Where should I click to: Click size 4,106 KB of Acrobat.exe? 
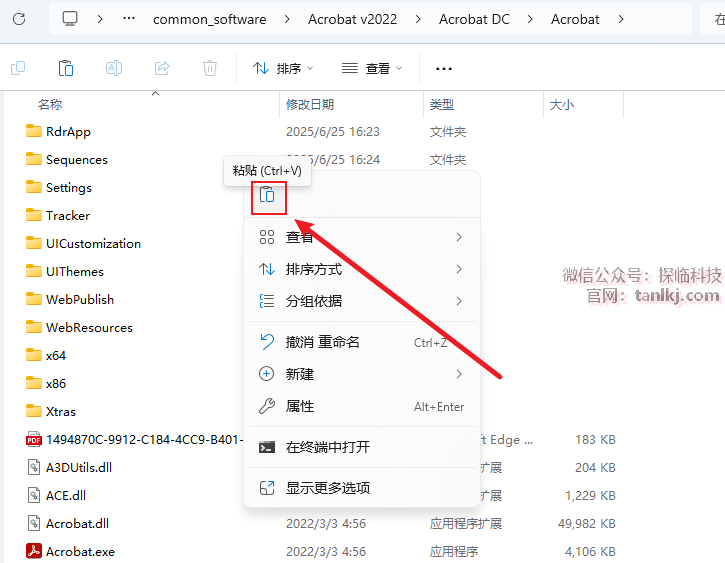click(x=590, y=551)
